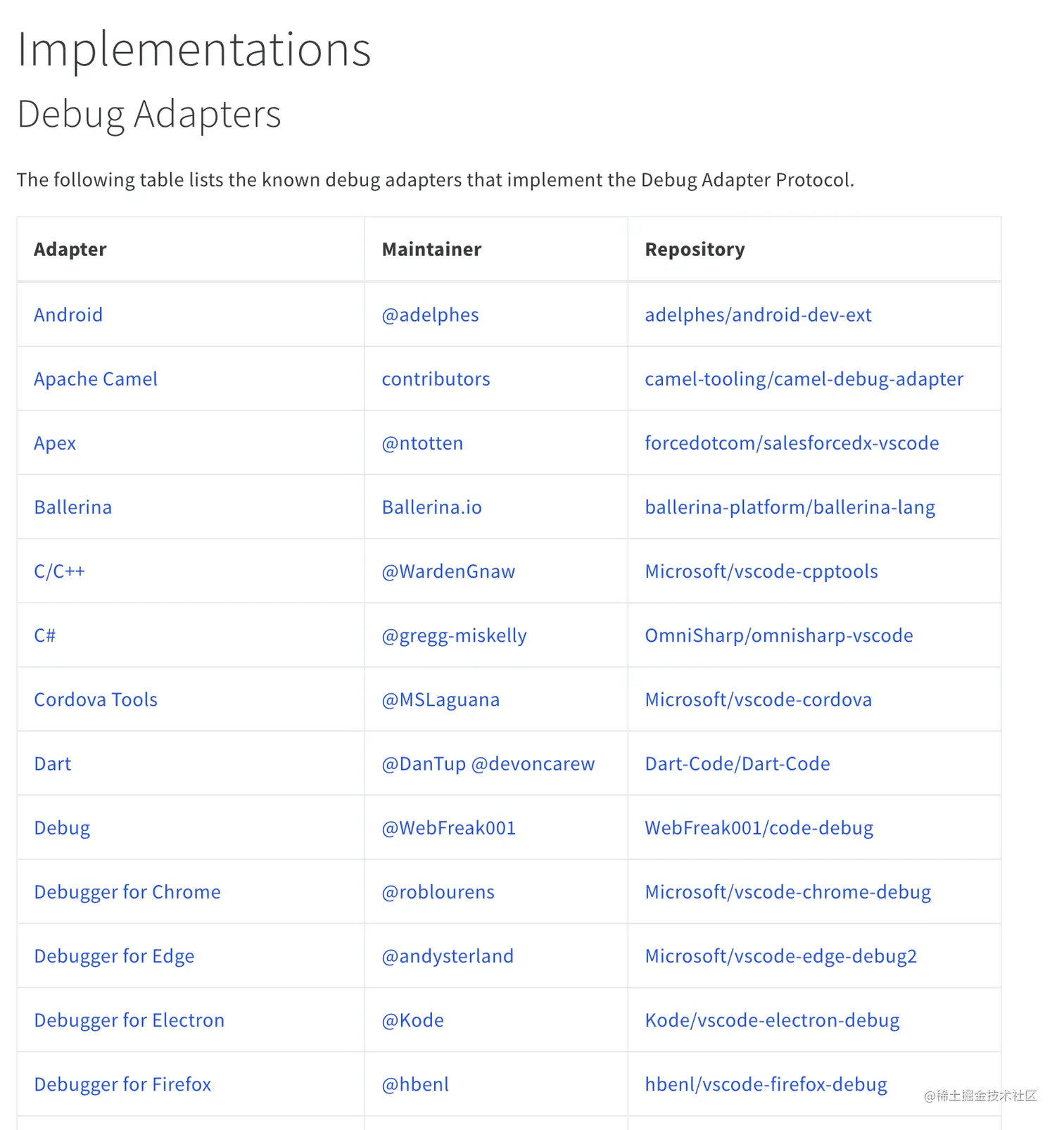The image size is (1064, 1130).
Task: Open Microsoft/vscode-cpptools repository link
Action: pyautogui.click(x=761, y=571)
